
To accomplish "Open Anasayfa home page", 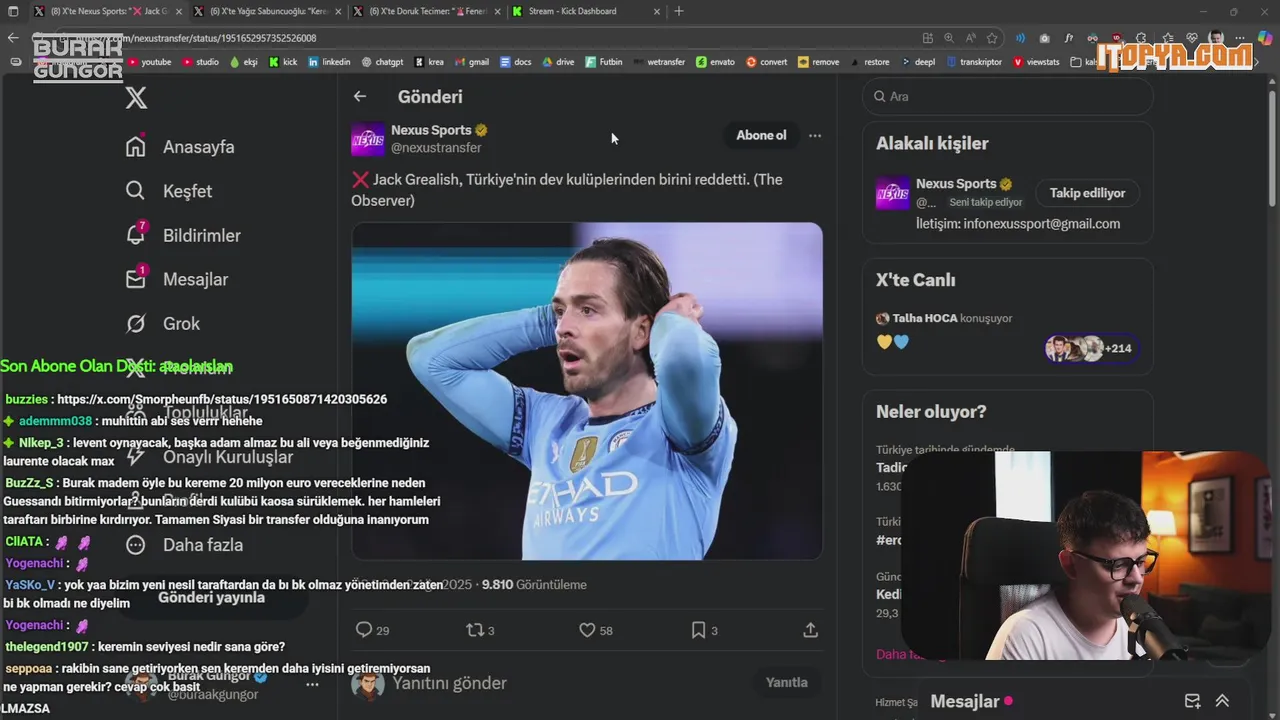I will point(180,147).
